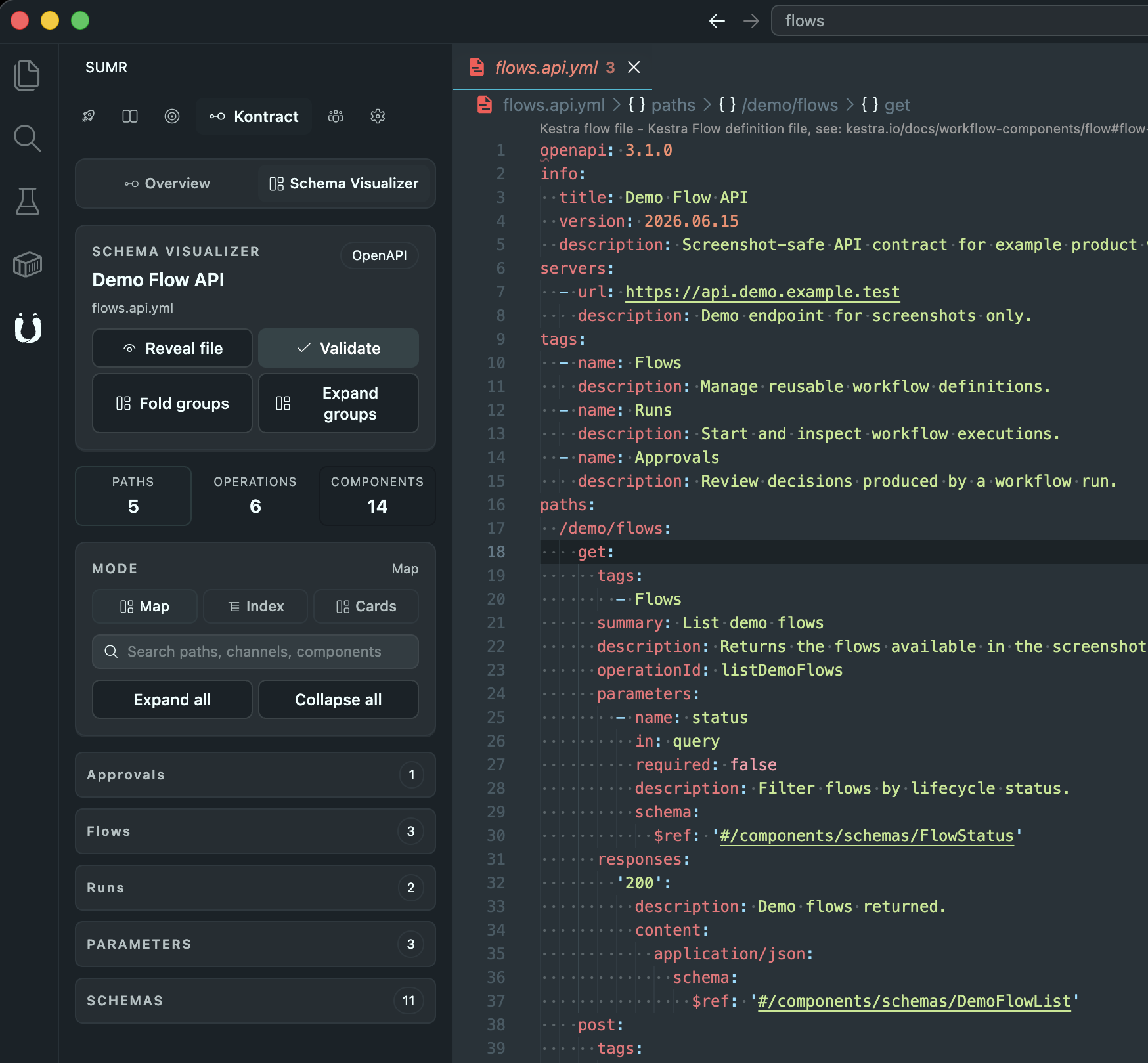The image size is (1148, 1063).
Task: Click the flows command search bar
Action: (x=960, y=21)
